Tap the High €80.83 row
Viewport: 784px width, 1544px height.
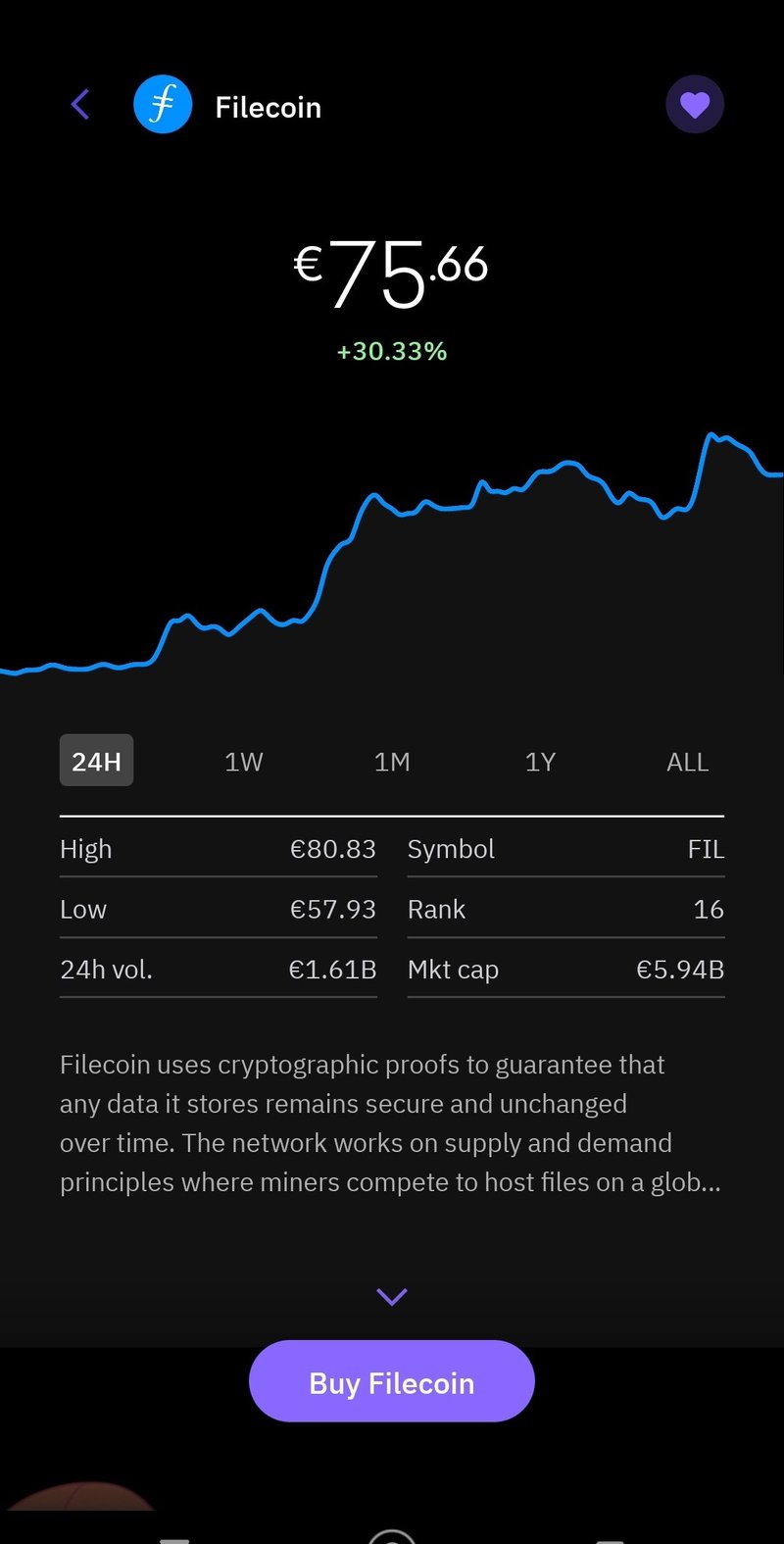pyautogui.click(x=218, y=849)
